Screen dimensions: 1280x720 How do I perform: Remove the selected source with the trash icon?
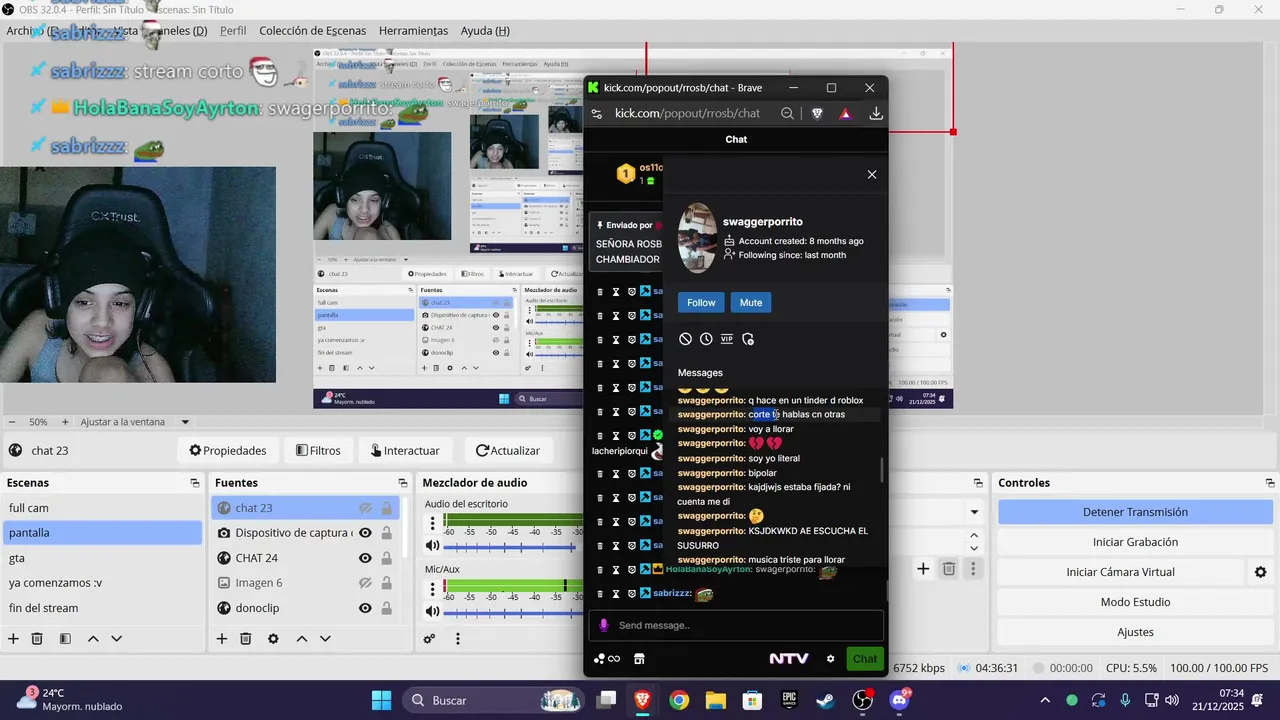(246, 639)
